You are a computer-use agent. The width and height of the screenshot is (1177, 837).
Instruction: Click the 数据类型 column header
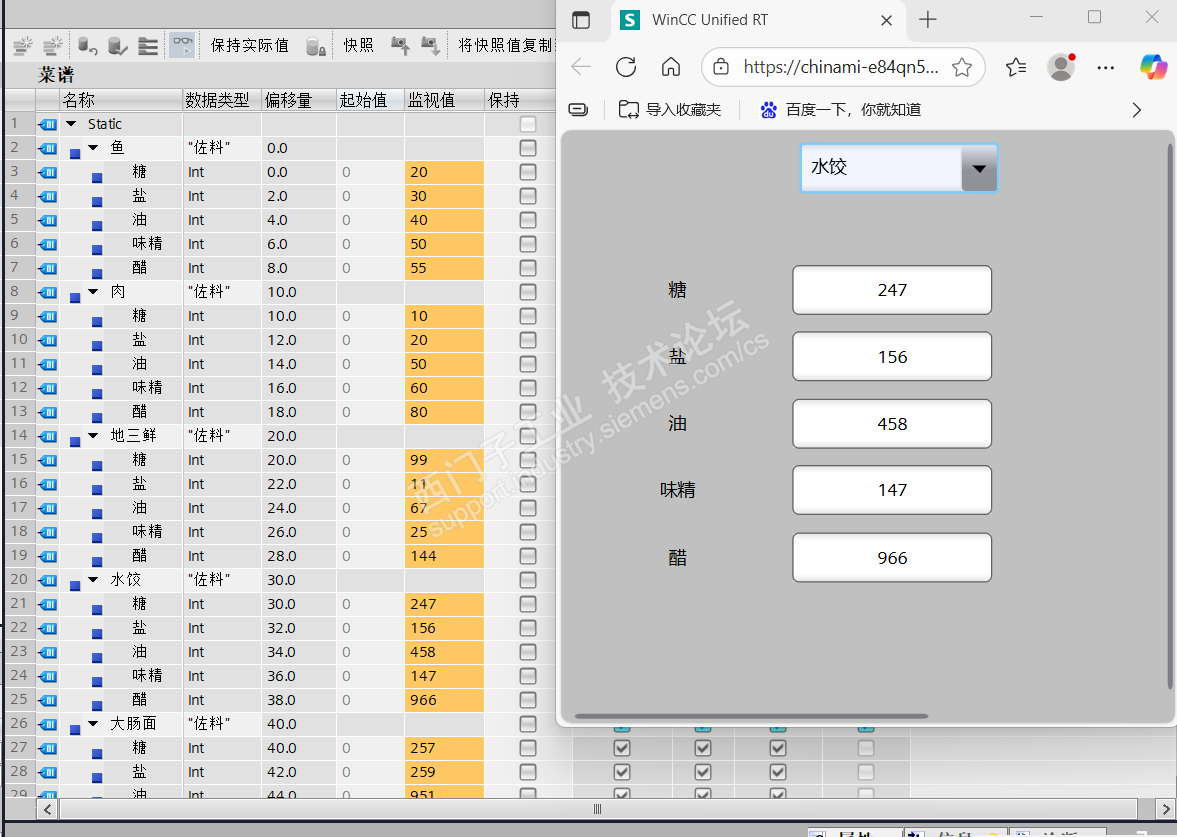(222, 100)
